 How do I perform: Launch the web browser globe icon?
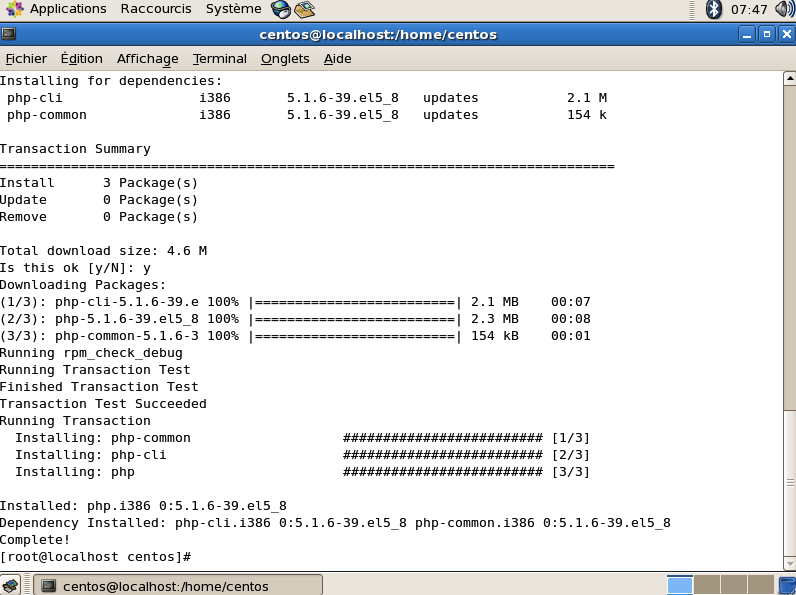click(281, 9)
